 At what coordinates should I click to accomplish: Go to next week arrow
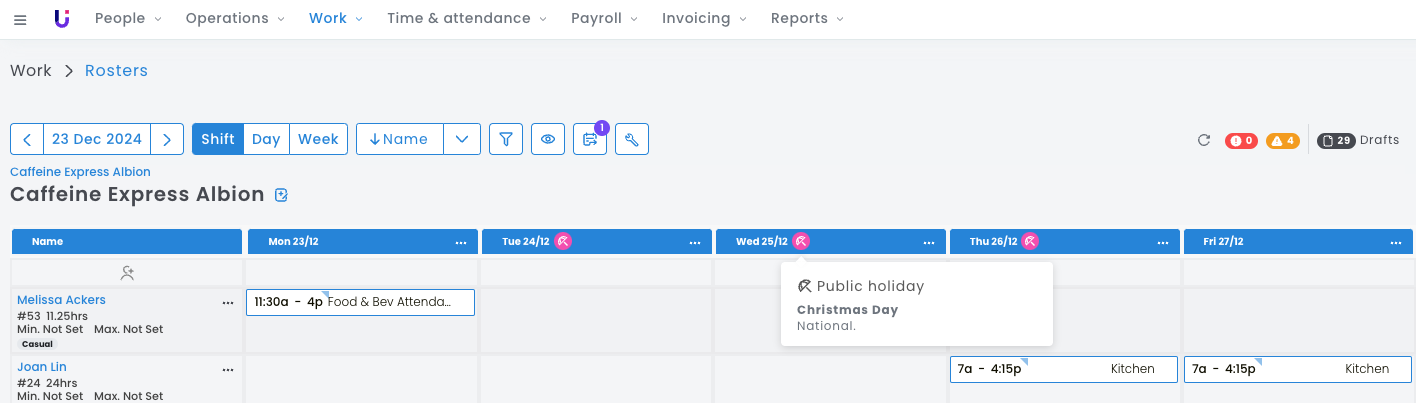click(x=167, y=139)
